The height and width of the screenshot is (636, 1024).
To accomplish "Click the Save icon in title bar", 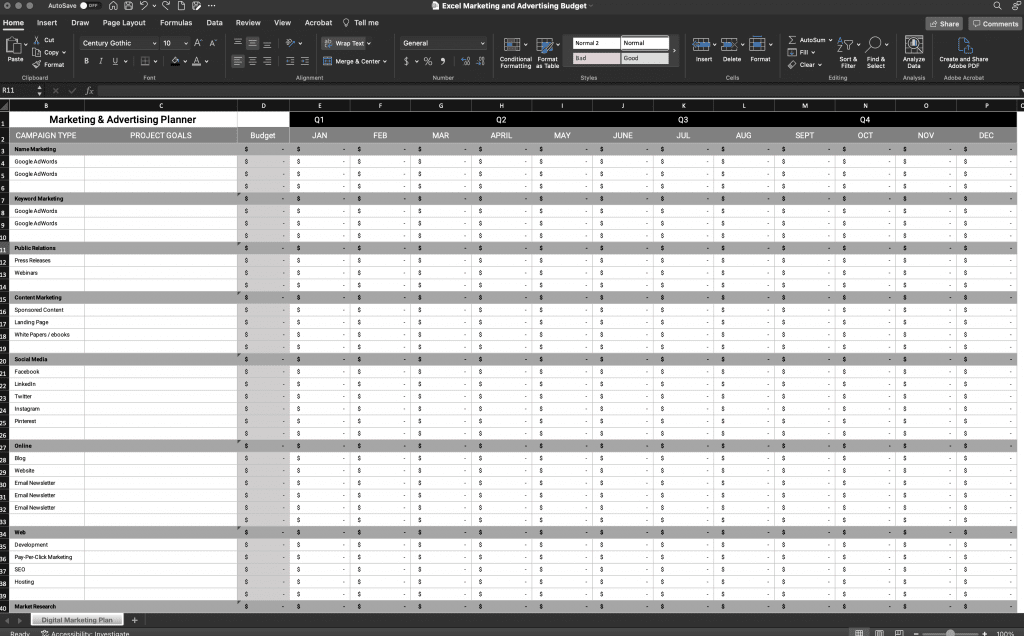I will click(129, 5).
